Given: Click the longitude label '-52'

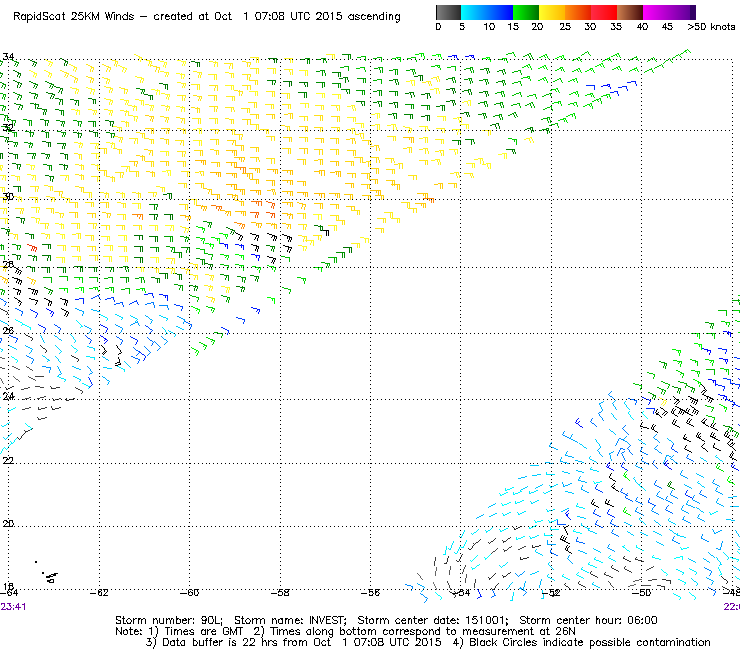Looking at the screenshot, I should (551, 593).
